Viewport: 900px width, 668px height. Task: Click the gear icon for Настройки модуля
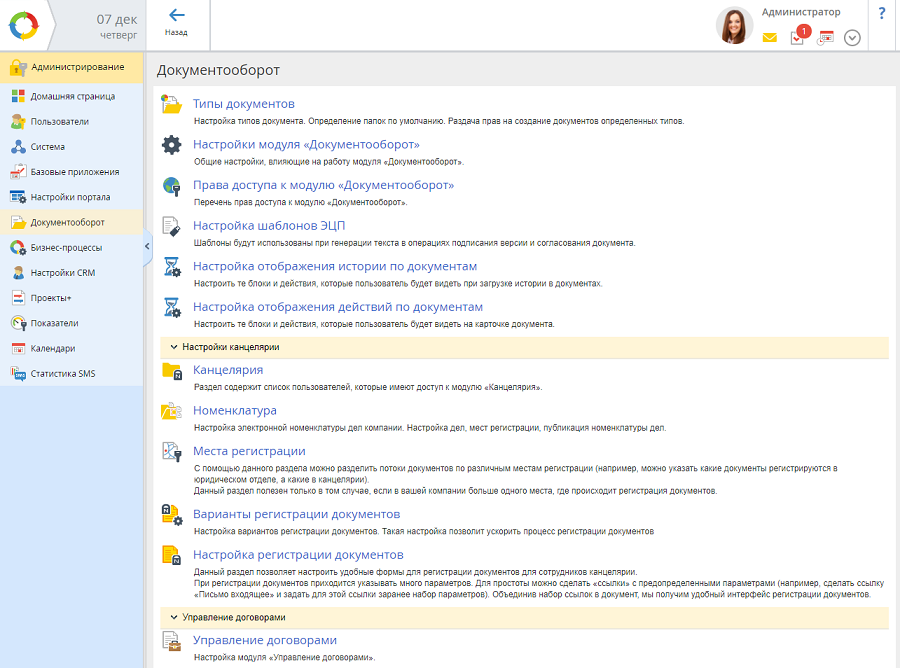coord(172,145)
